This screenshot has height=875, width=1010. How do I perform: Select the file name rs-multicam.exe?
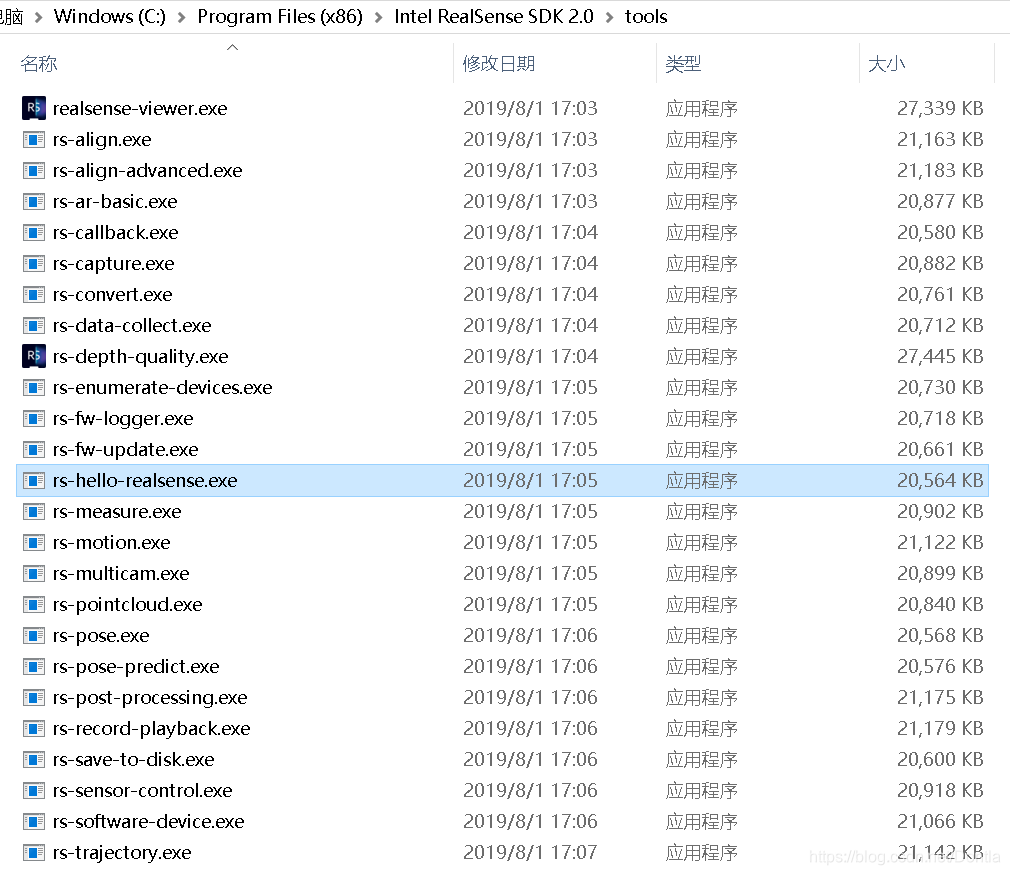pyautogui.click(x=121, y=573)
